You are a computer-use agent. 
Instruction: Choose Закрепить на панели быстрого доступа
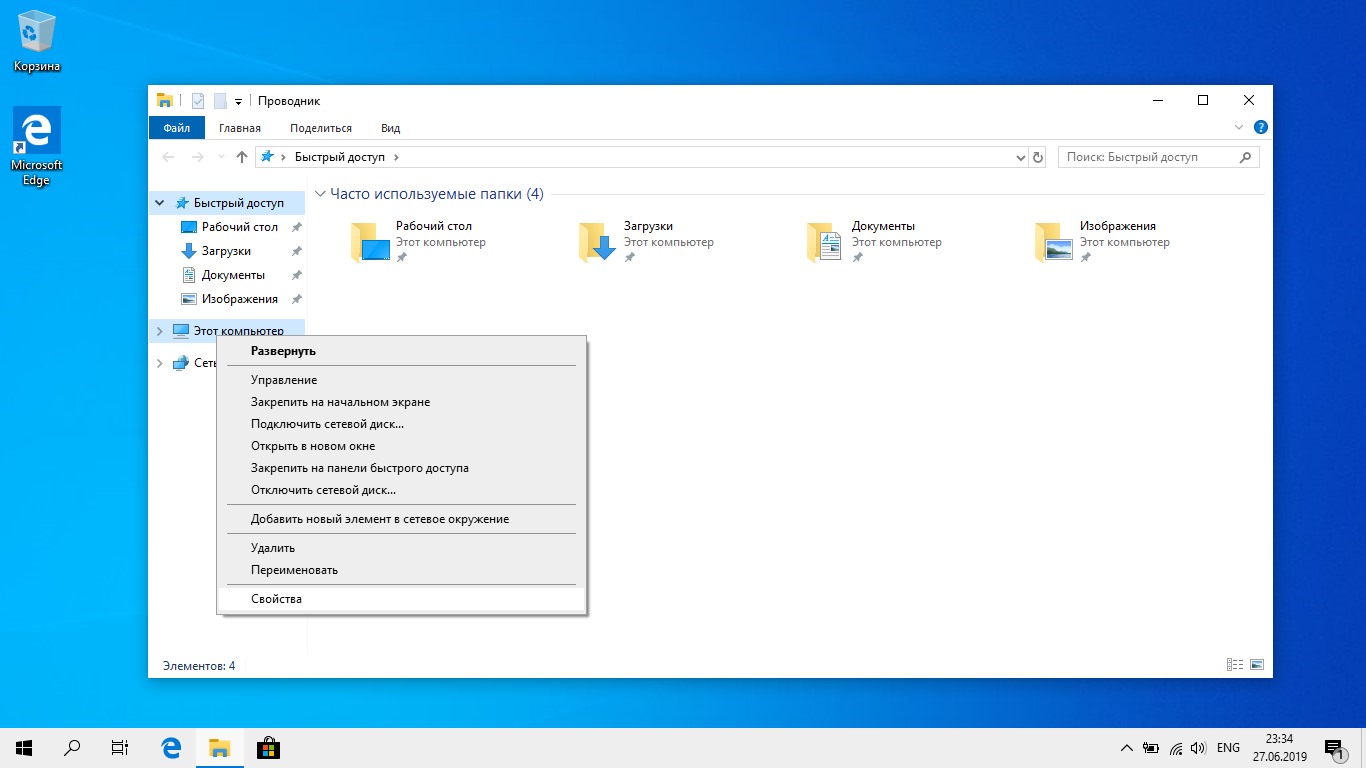(401, 468)
